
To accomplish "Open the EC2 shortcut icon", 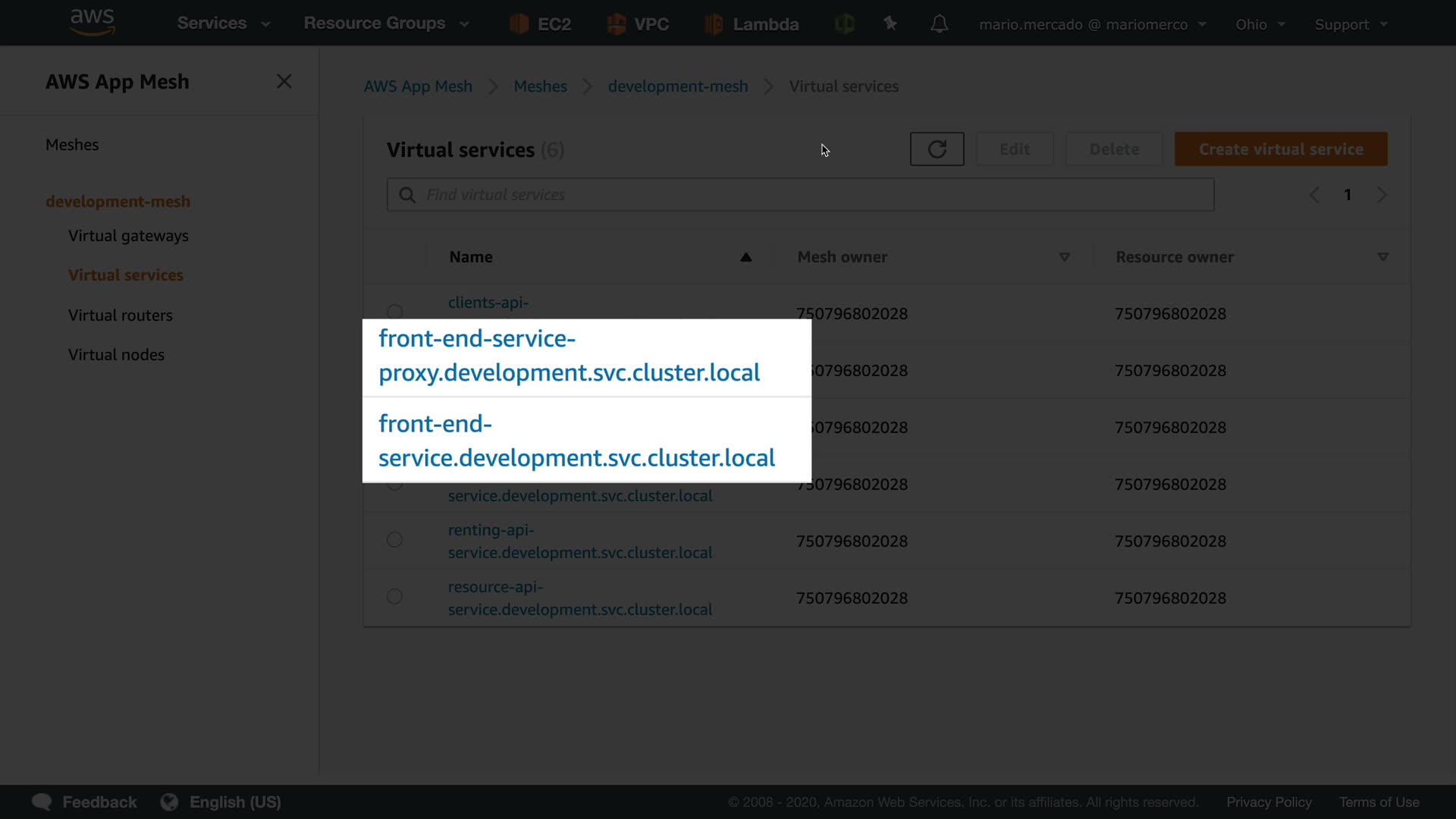I will tap(519, 24).
